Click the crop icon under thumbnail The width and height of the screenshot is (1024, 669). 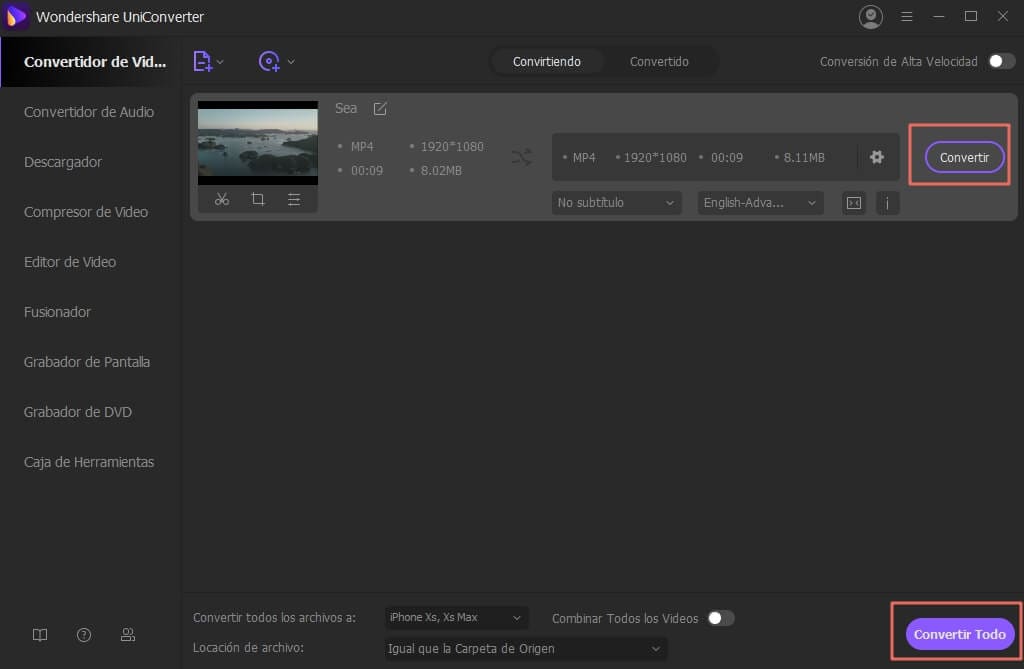tap(258, 199)
